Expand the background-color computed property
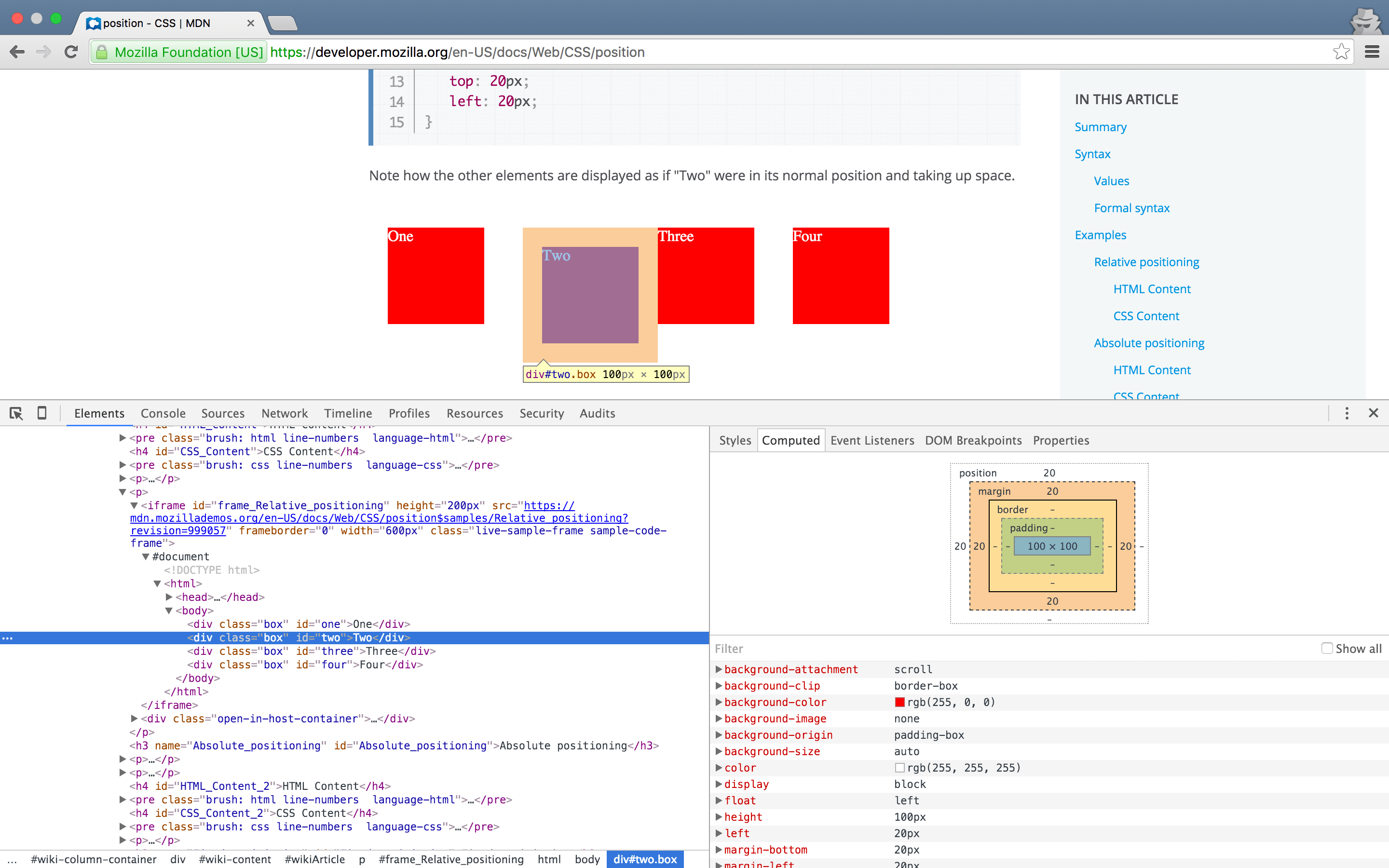The width and height of the screenshot is (1389, 868). 718,702
